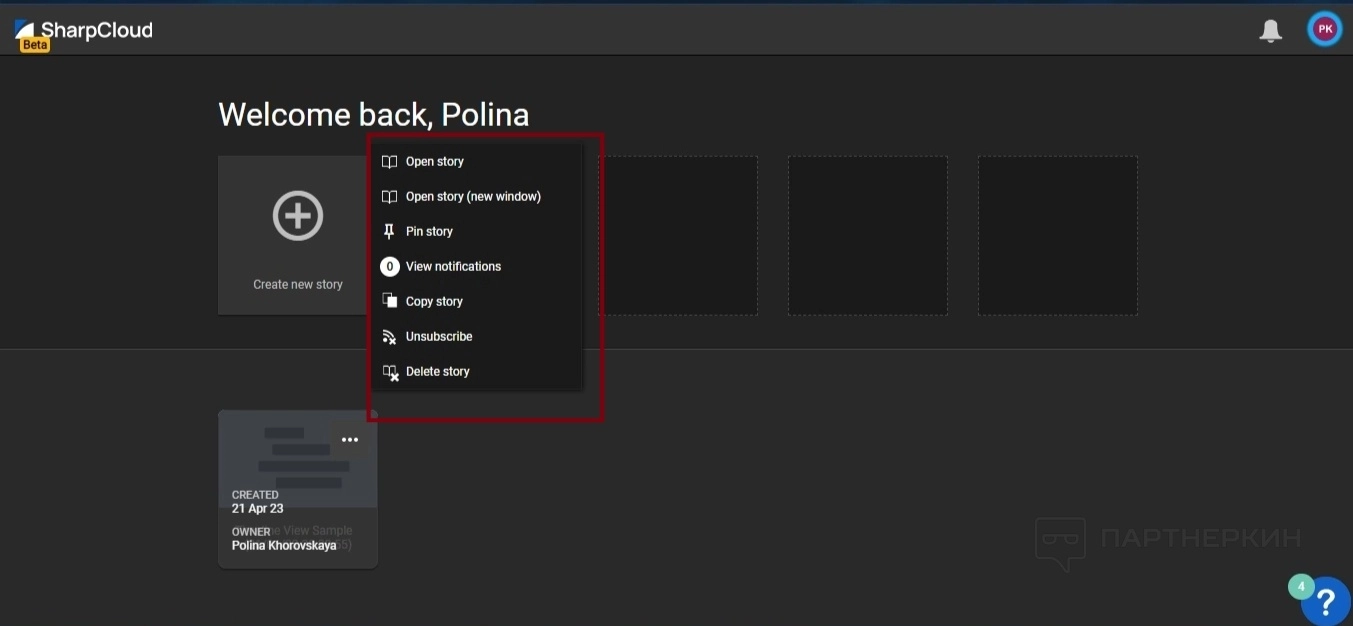Screen dimensions: 1353x626
Task: Select Delete story from the menu
Action: tap(438, 372)
